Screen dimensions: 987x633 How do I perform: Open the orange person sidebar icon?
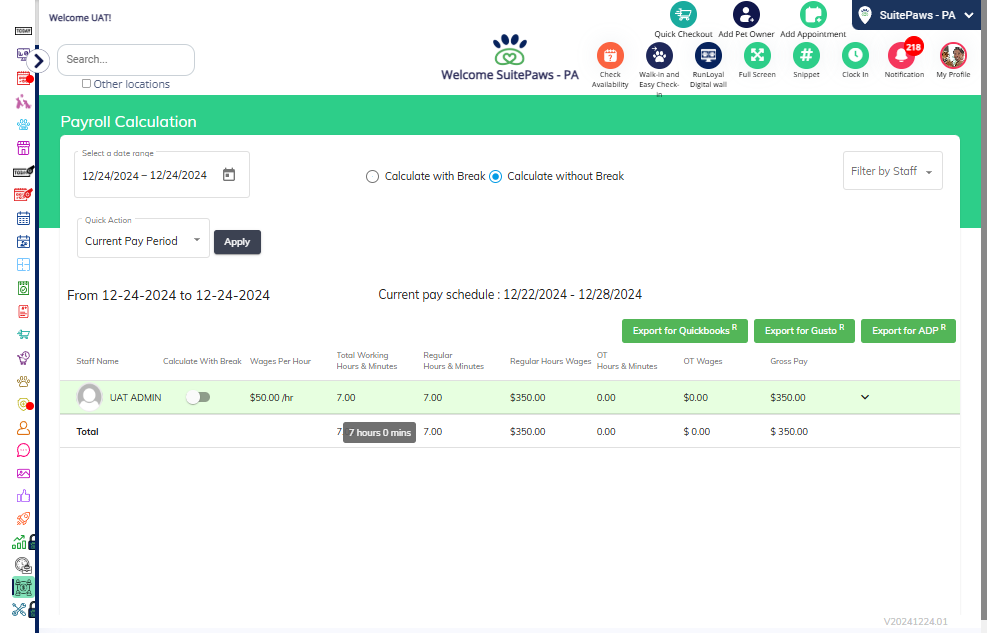pos(23,428)
